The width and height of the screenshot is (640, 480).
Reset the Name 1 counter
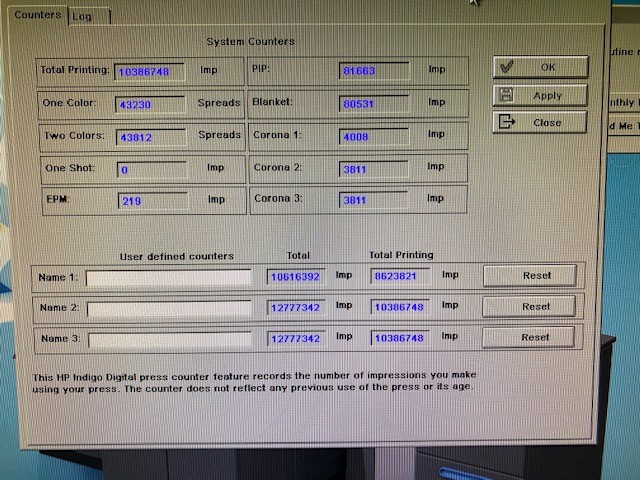(530, 276)
